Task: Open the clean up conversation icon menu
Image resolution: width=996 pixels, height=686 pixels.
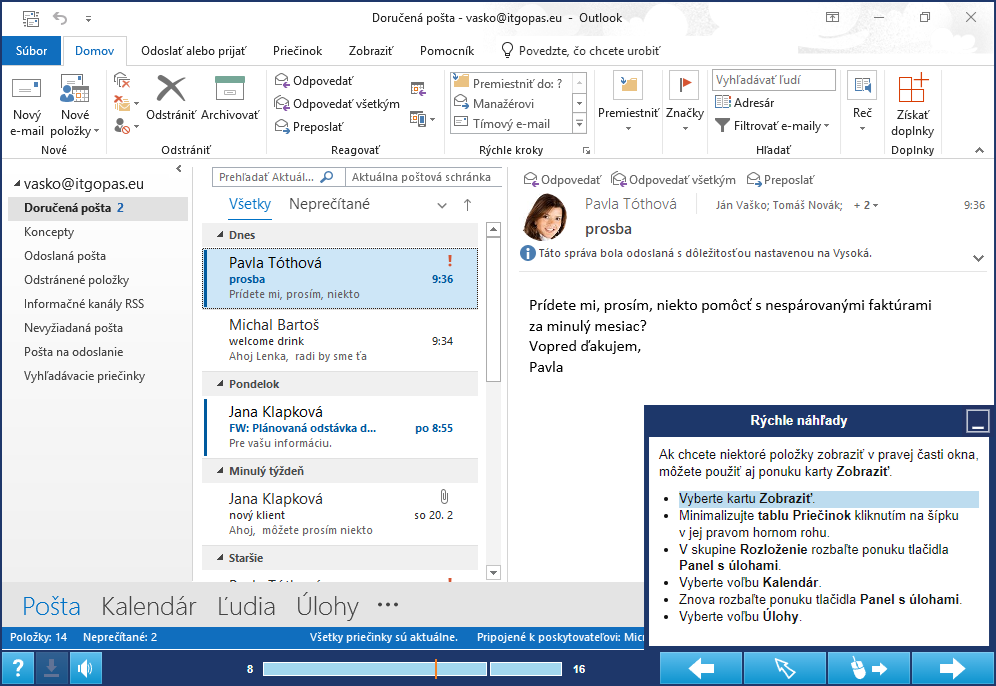Action: (126, 103)
